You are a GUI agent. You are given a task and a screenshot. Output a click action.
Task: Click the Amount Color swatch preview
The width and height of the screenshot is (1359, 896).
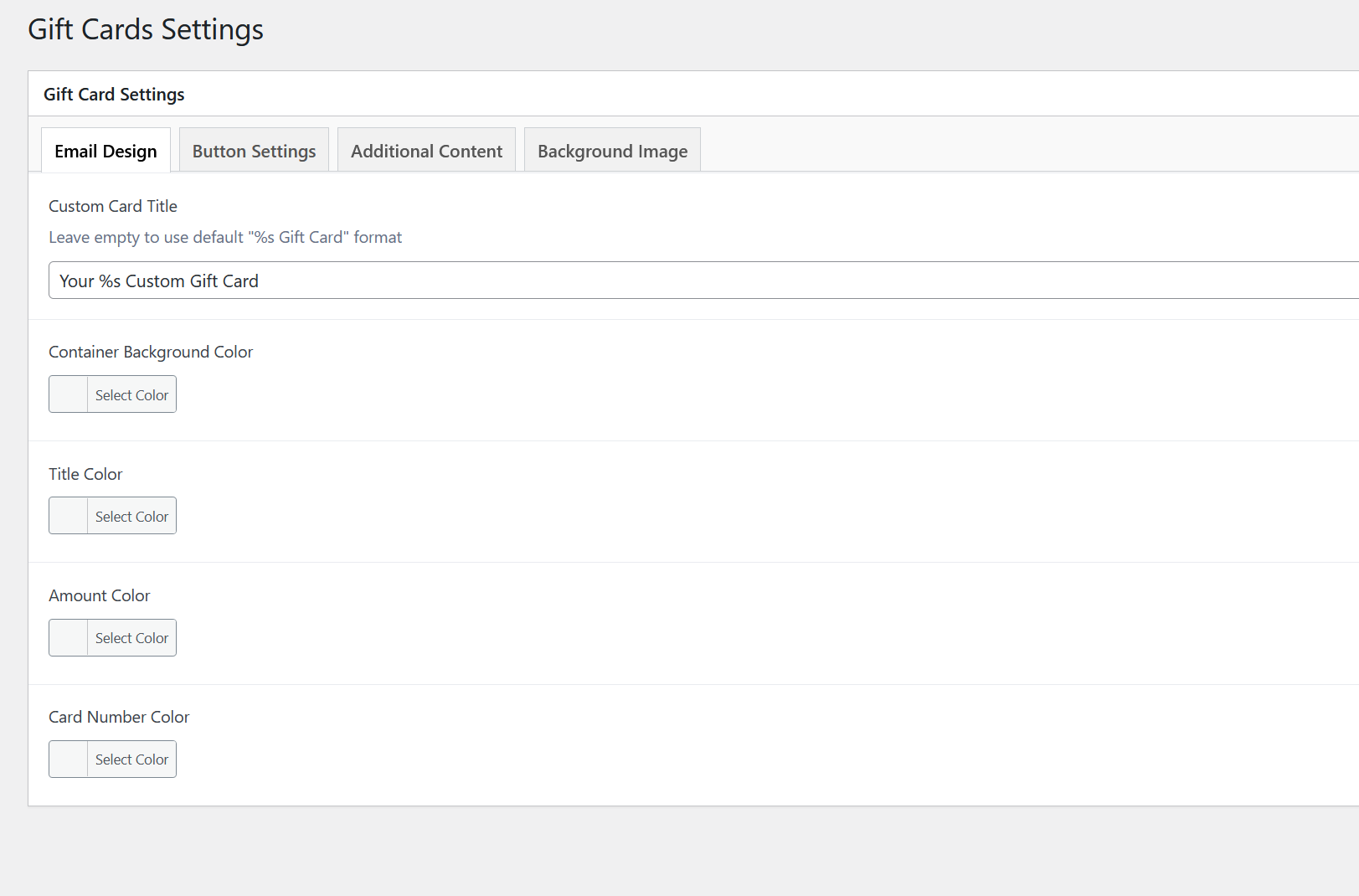[x=68, y=637]
